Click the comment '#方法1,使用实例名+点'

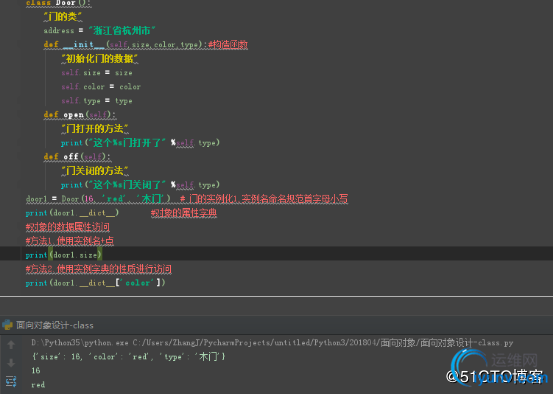click(x=70, y=241)
